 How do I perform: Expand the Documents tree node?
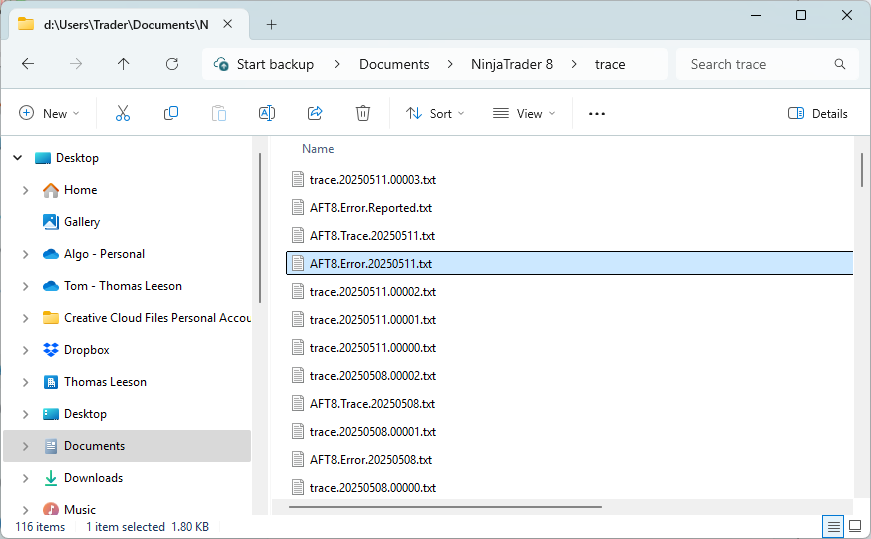coord(26,446)
